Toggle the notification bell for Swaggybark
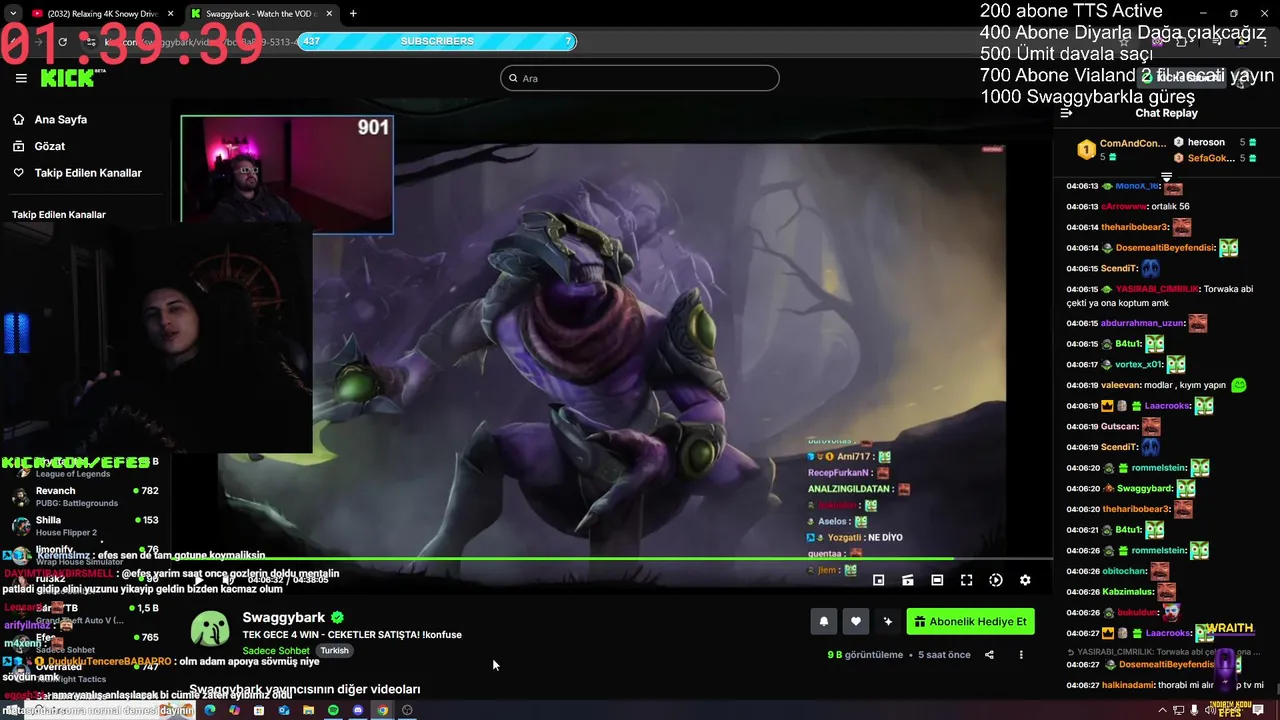This screenshot has height=720, width=1280. point(823,621)
